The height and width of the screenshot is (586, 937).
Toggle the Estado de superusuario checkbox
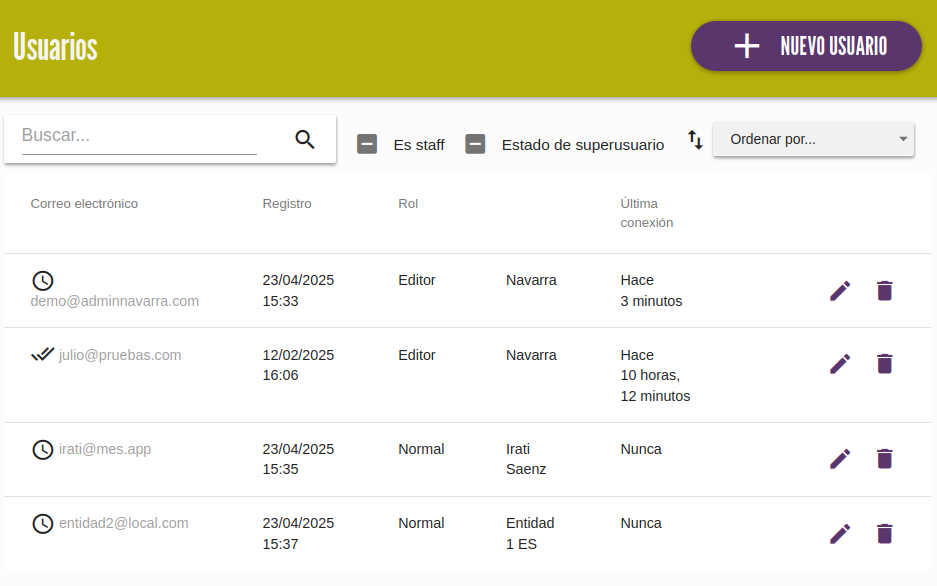pyautogui.click(x=475, y=144)
